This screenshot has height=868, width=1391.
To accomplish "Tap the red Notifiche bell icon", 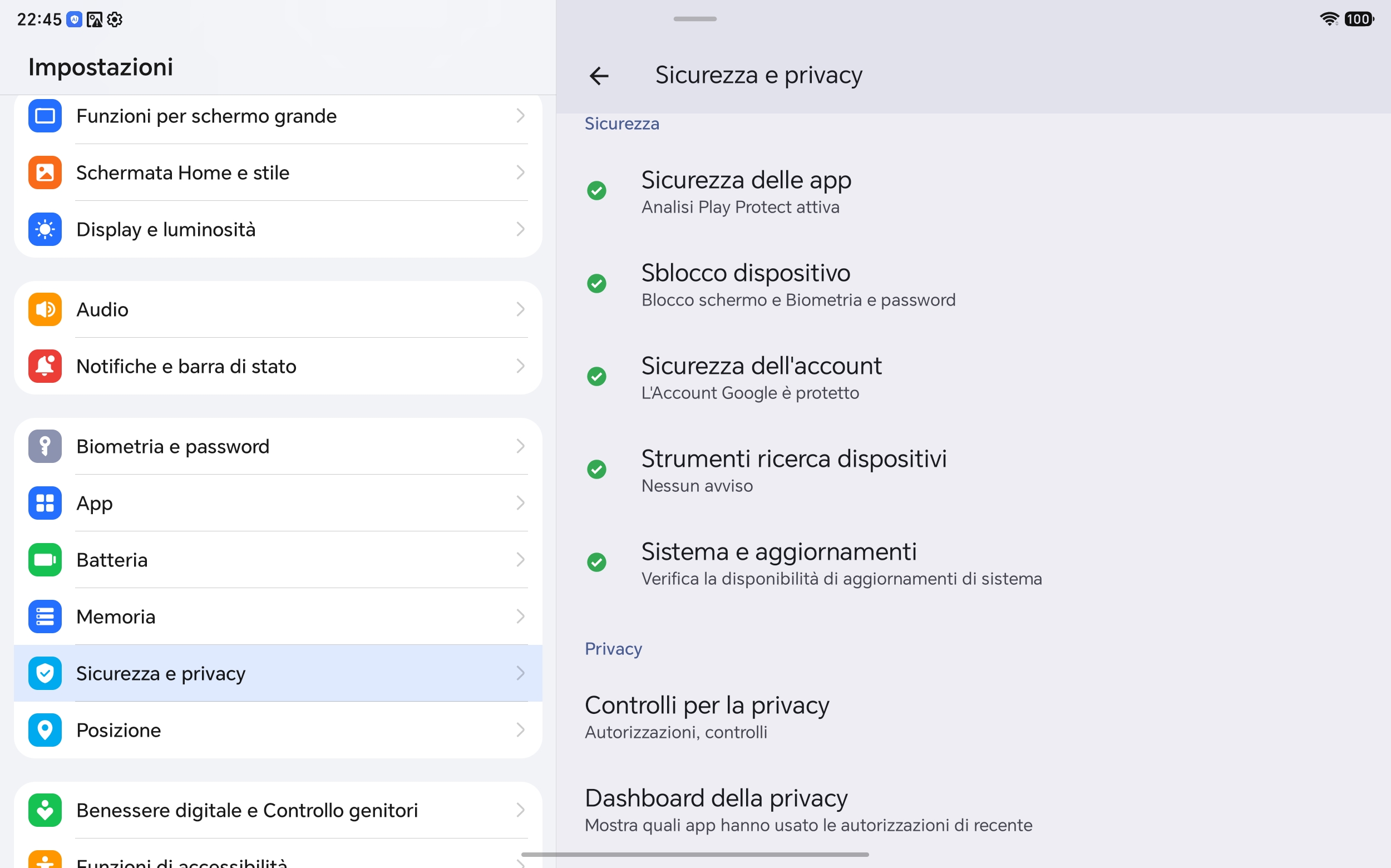I will coord(45,366).
